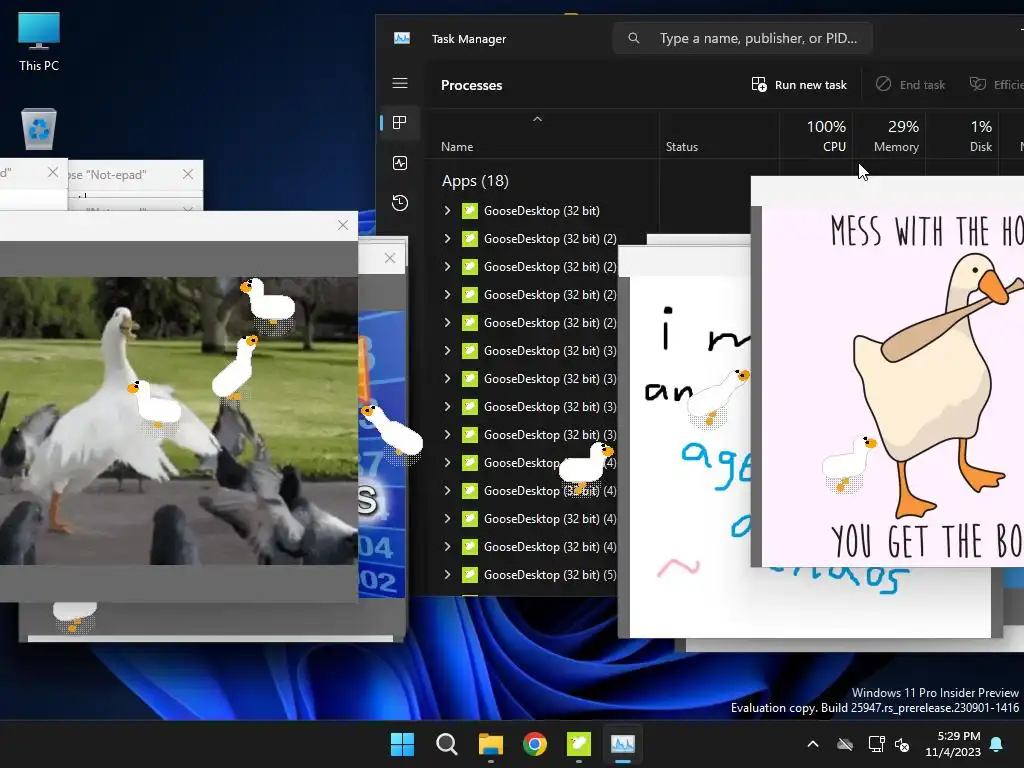Image resolution: width=1024 pixels, height=768 pixels.
Task: Click the icon of GooseDesktop (32 bit) (5)
Action: (470, 575)
